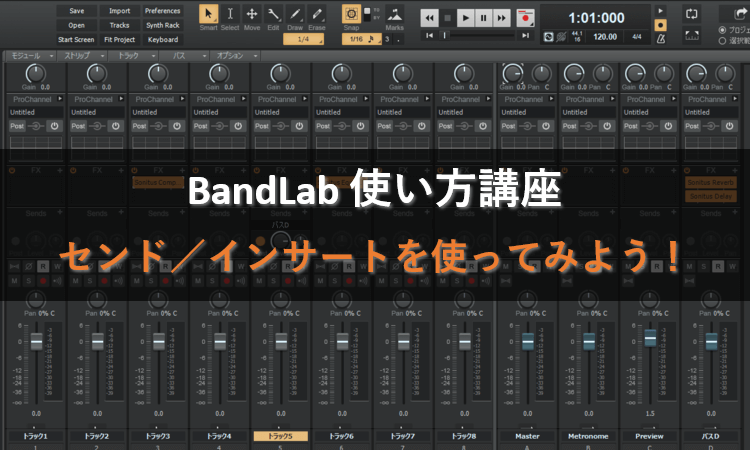Screen dimensions: 750x450
Task: Toggle ProChannel power on バスD strip
Action: click(x=729, y=126)
